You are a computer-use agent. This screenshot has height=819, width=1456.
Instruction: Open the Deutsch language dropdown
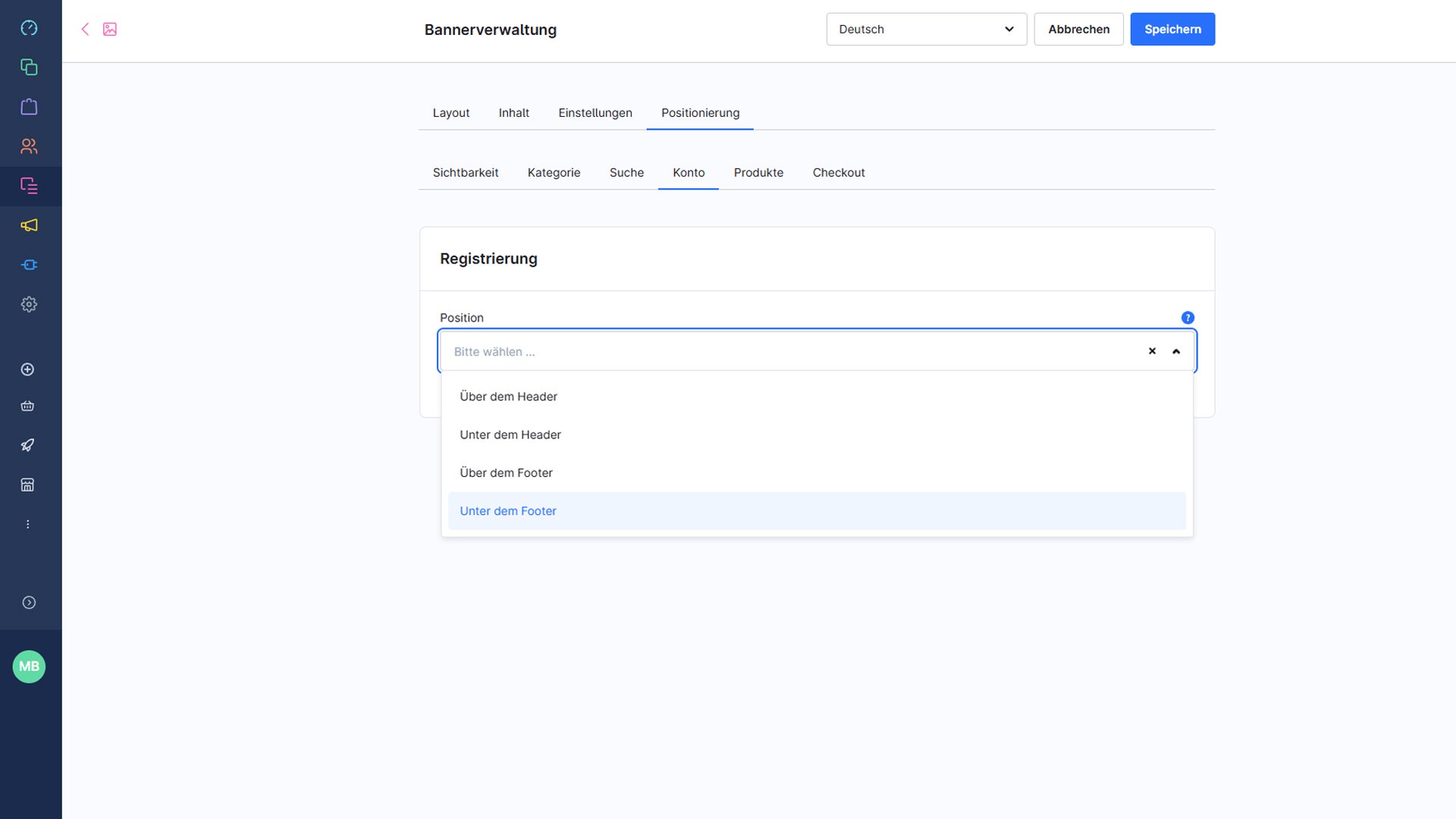click(926, 29)
